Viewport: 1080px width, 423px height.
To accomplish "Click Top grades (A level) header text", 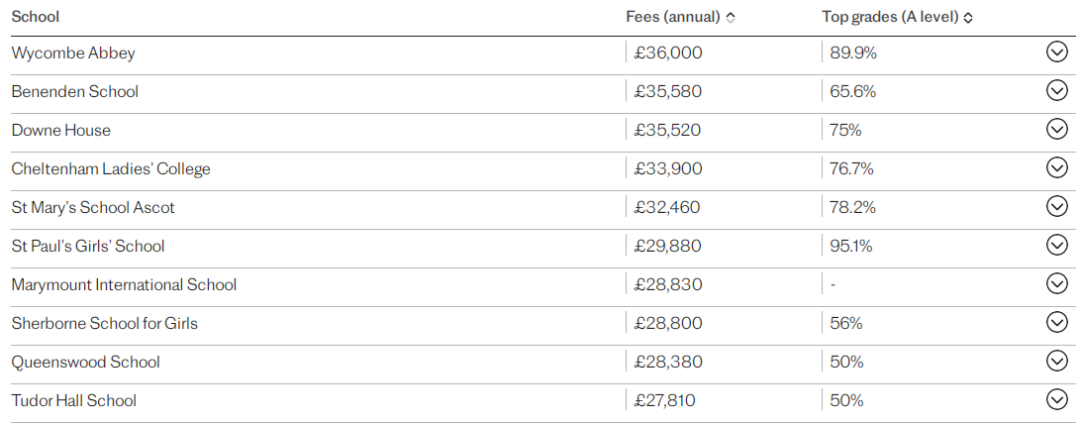I will click(891, 18).
